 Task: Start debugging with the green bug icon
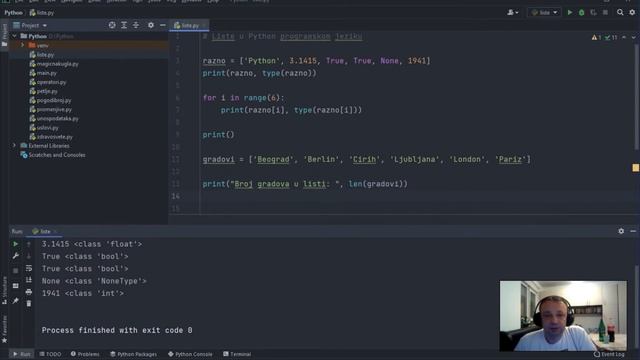click(x=582, y=13)
